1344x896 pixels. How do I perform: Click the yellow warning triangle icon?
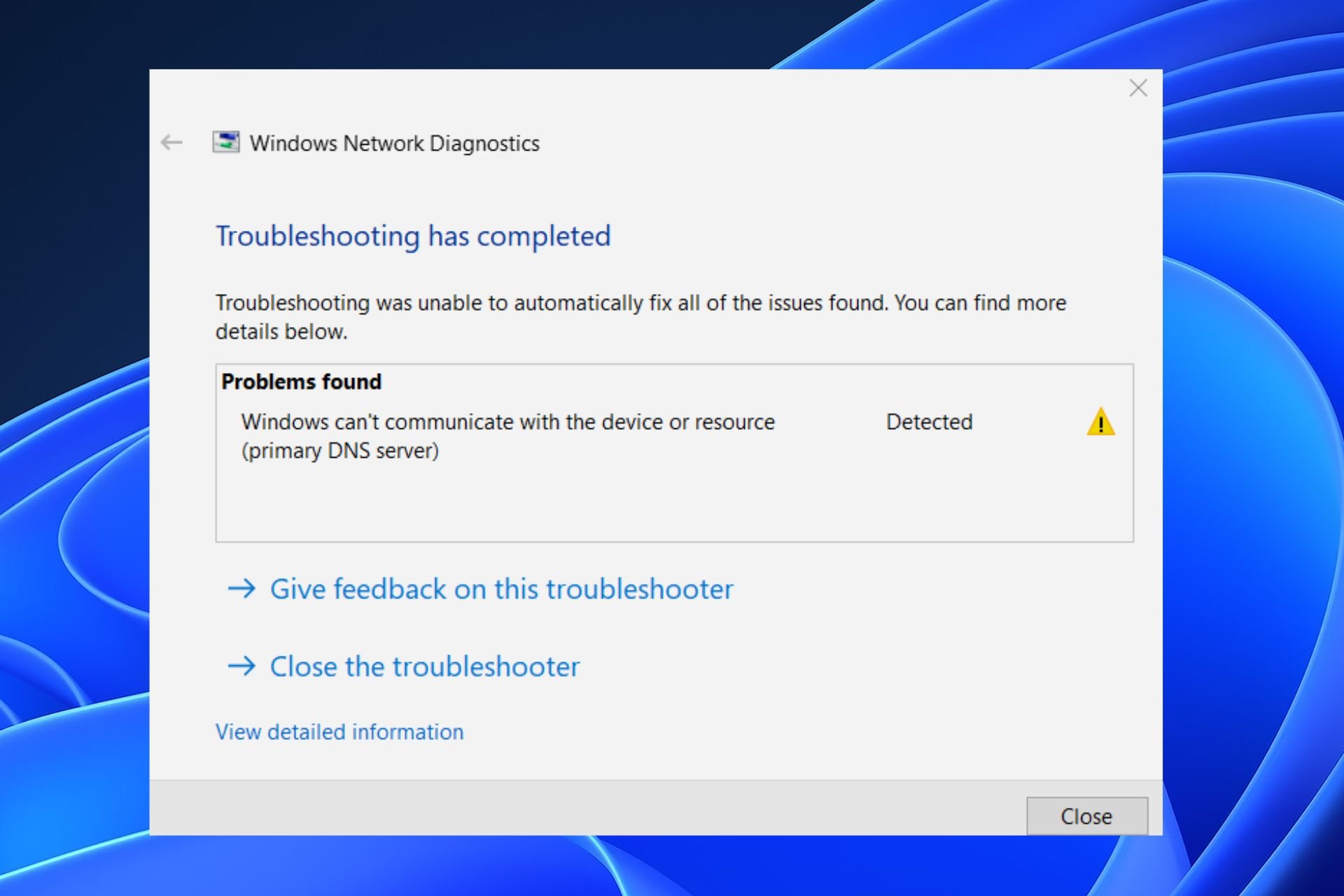coord(1100,422)
